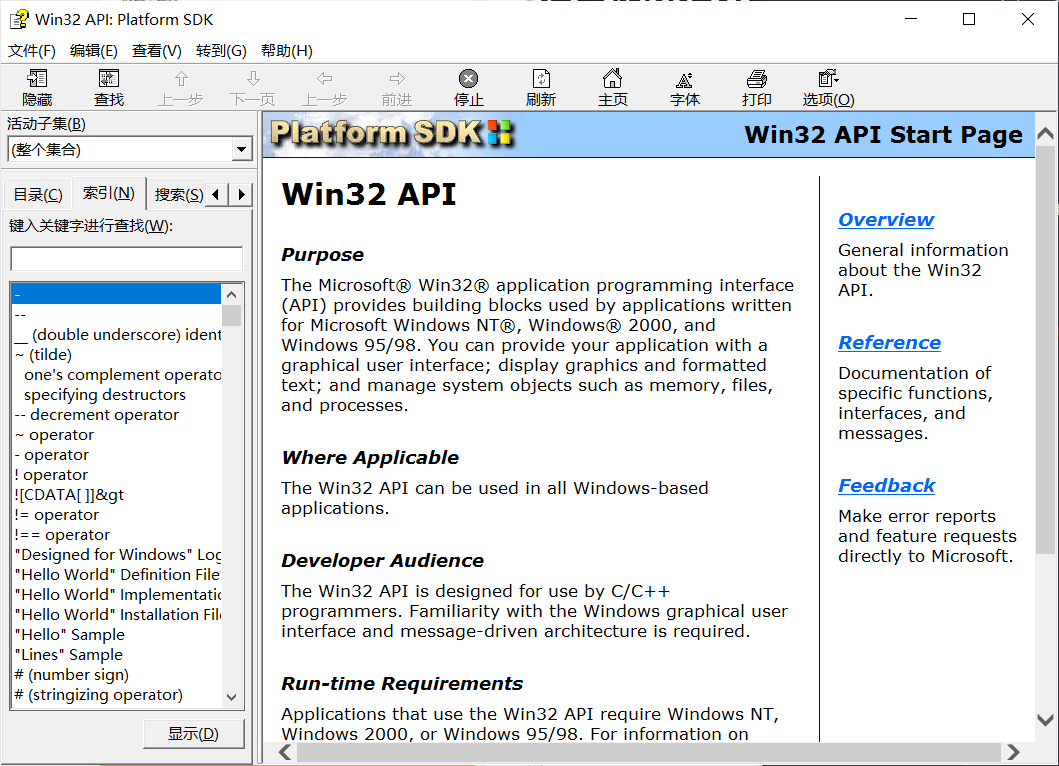Open the 活动子集 combo box dropdown

click(241, 149)
